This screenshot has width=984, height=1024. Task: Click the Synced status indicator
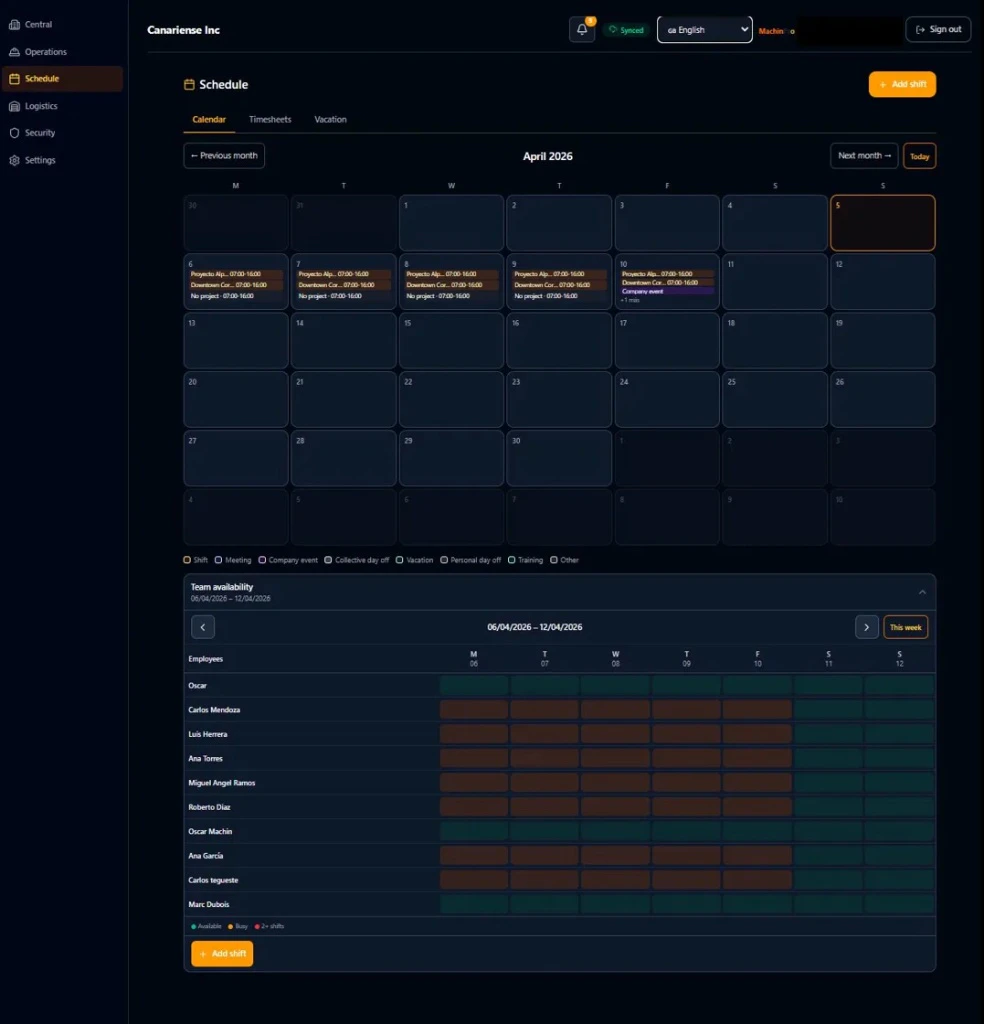[626, 30]
